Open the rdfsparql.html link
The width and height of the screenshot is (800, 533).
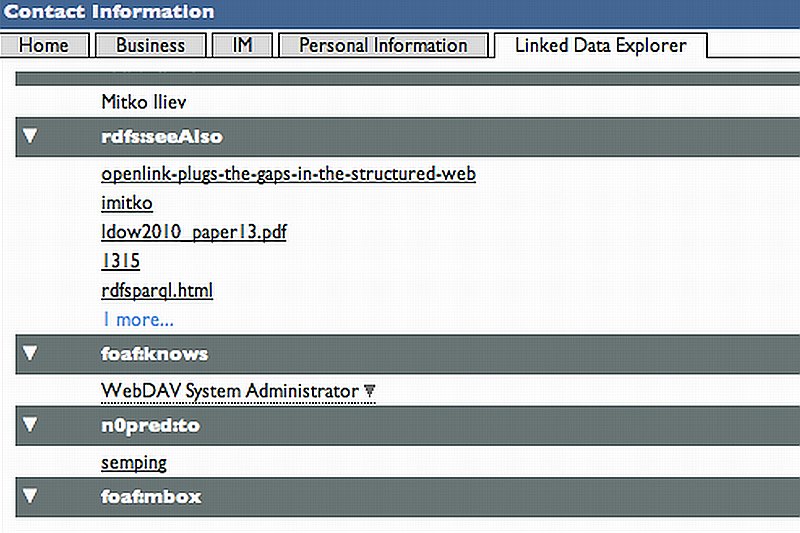tap(157, 290)
